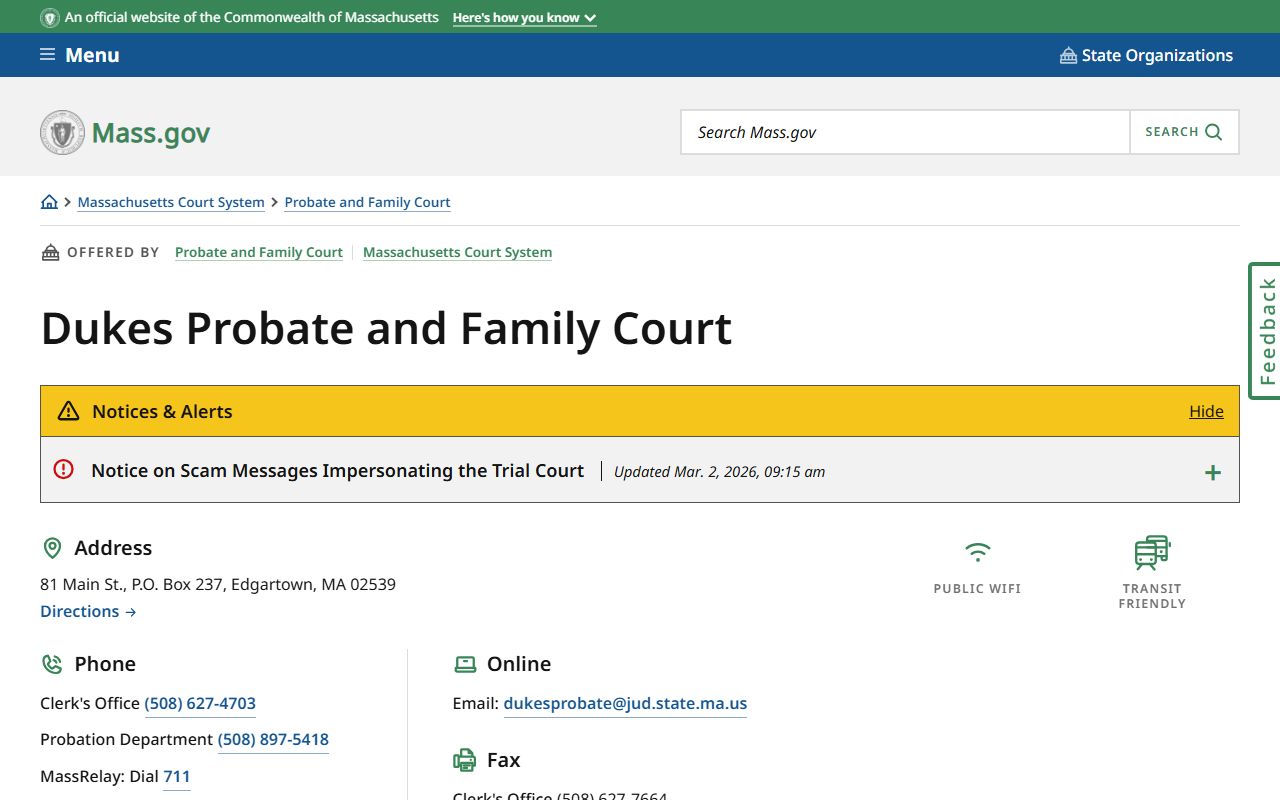Image resolution: width=1280 pixels, height=800 pixels.
Task: Click MassRelay 711 link
Action: (x=177, y=776)
